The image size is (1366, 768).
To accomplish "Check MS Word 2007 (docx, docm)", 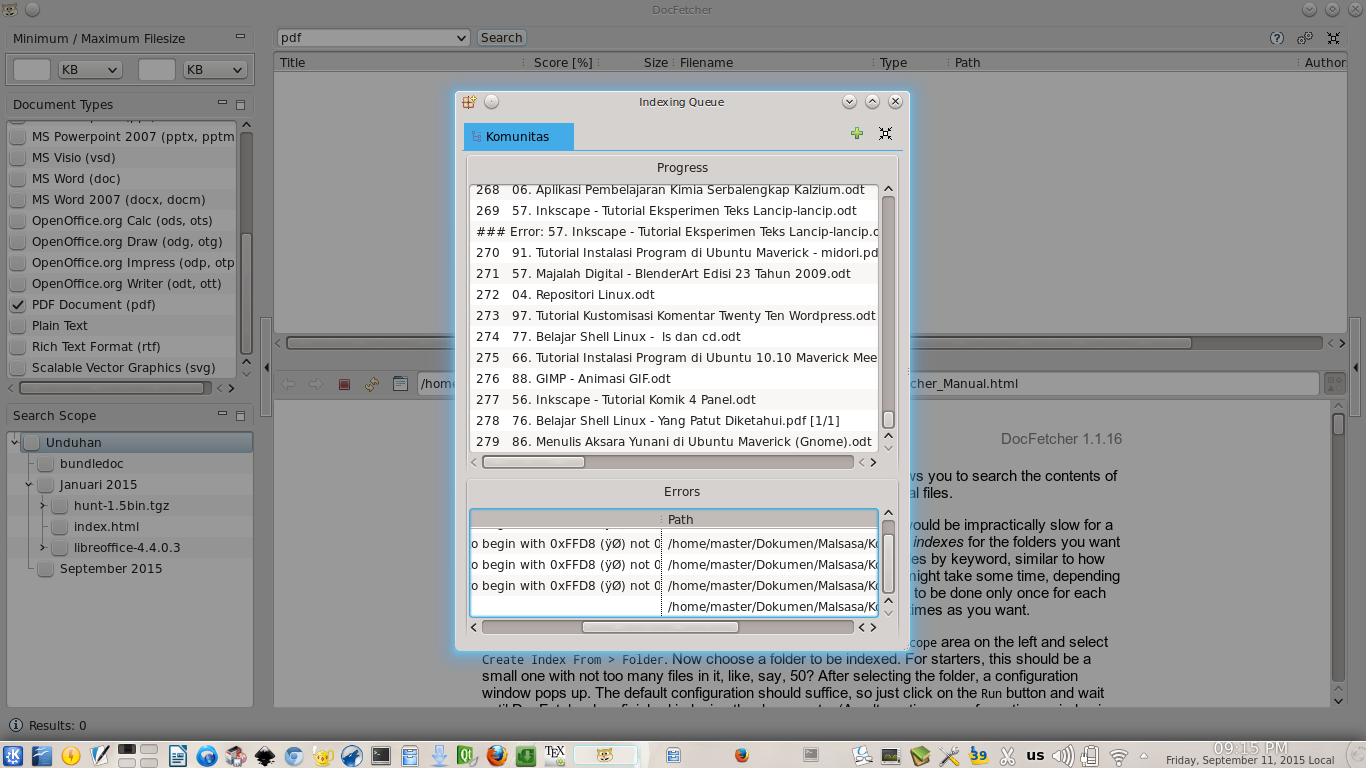I will [x=18, y=200].
